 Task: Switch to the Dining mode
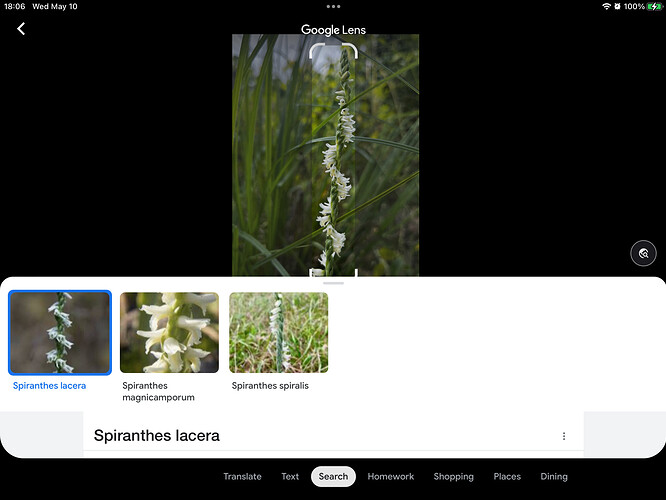pyautogui.click(x=554, y=477)
